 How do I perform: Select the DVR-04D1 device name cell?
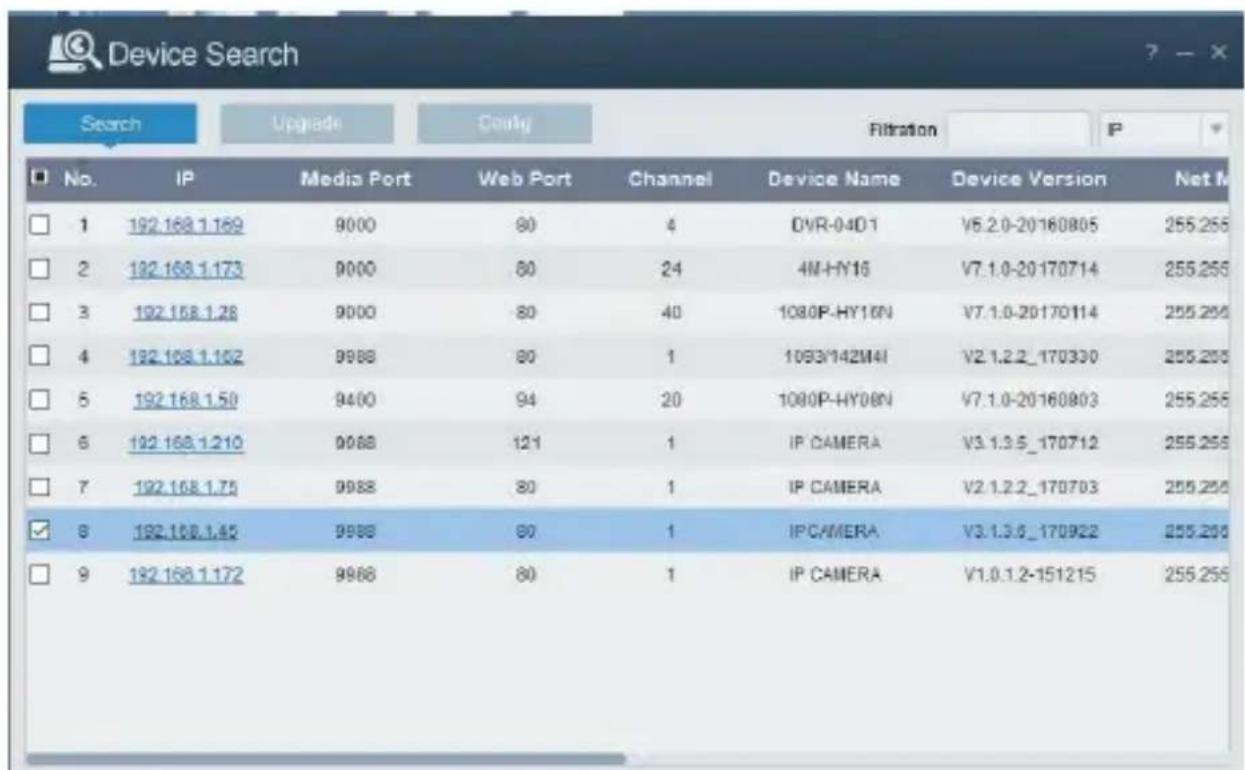tap(833, 227)
